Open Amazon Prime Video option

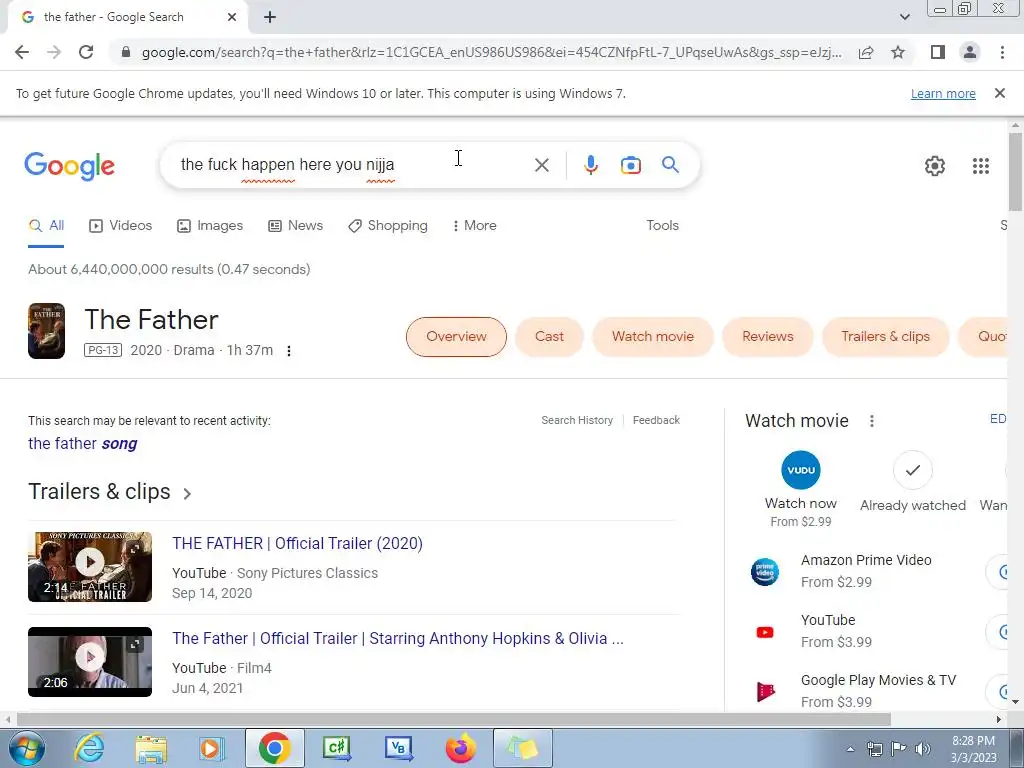(866, 571)
